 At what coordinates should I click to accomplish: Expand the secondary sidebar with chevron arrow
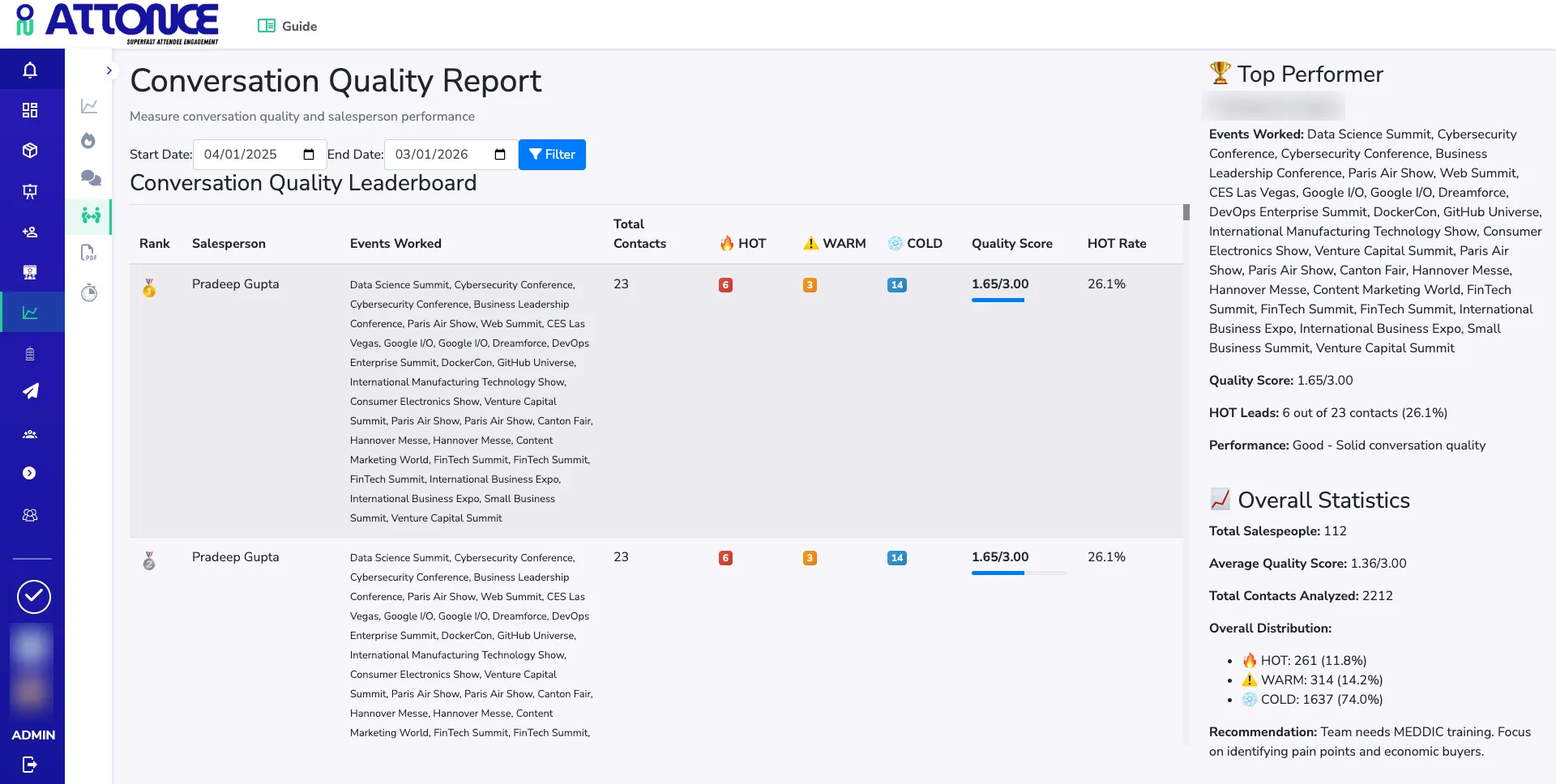pos(109,70)
